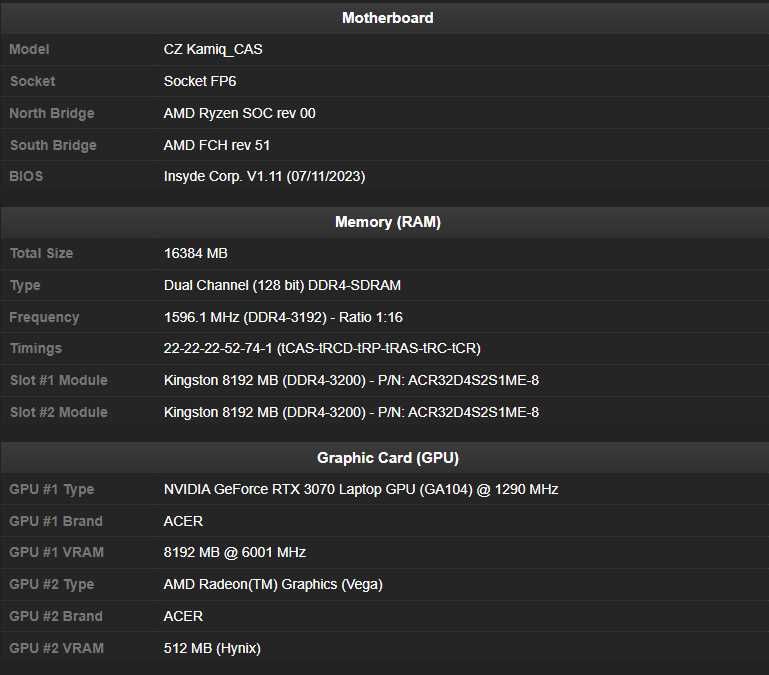Screen dimensions: 769x675
Task: Click the GPU #2 VRAM label
Action: (x=56, y=649)
